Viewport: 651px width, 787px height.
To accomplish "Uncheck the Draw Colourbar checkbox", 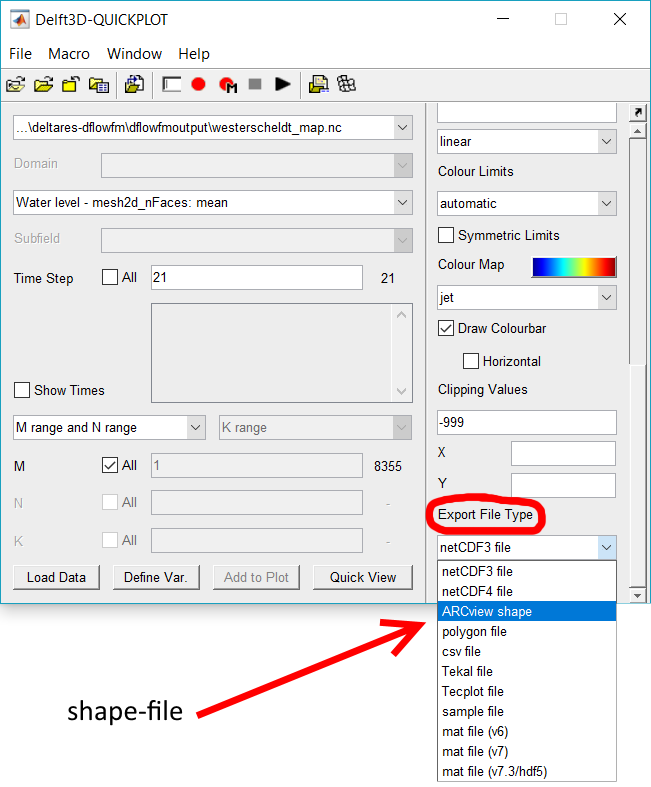I will tap(446, 329).
